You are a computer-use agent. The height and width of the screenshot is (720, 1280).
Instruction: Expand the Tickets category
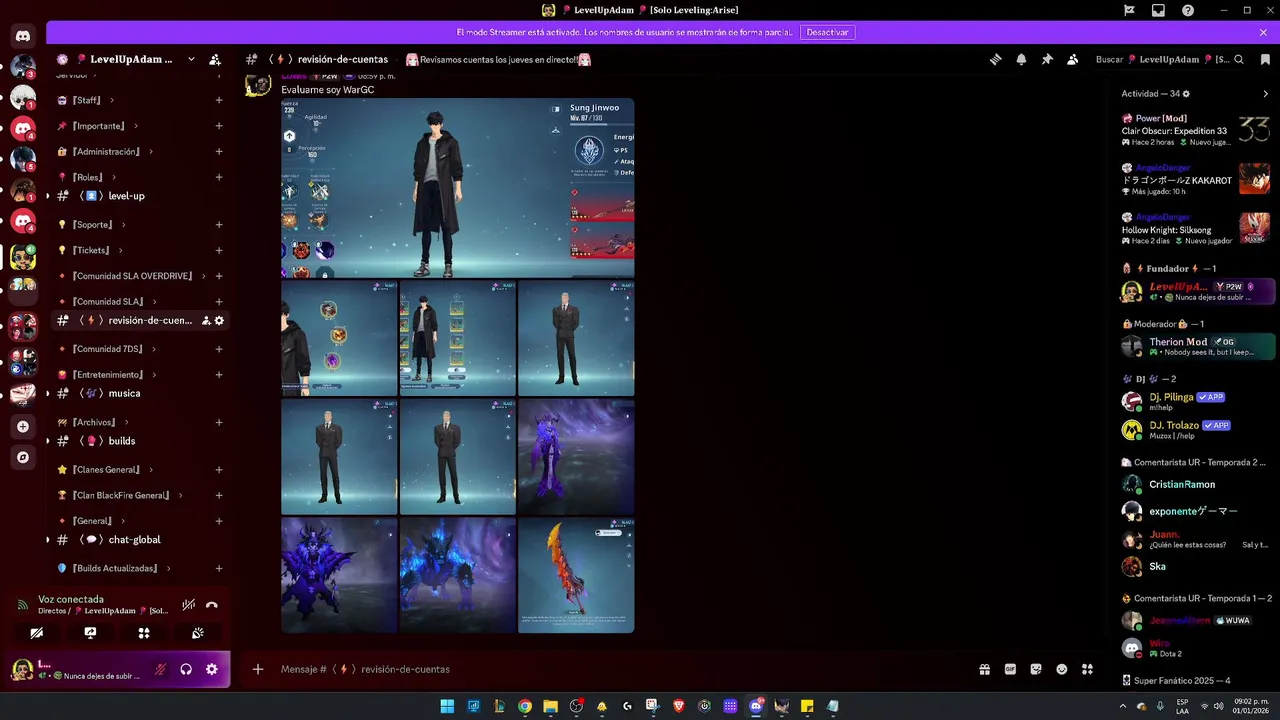(90, 250)
